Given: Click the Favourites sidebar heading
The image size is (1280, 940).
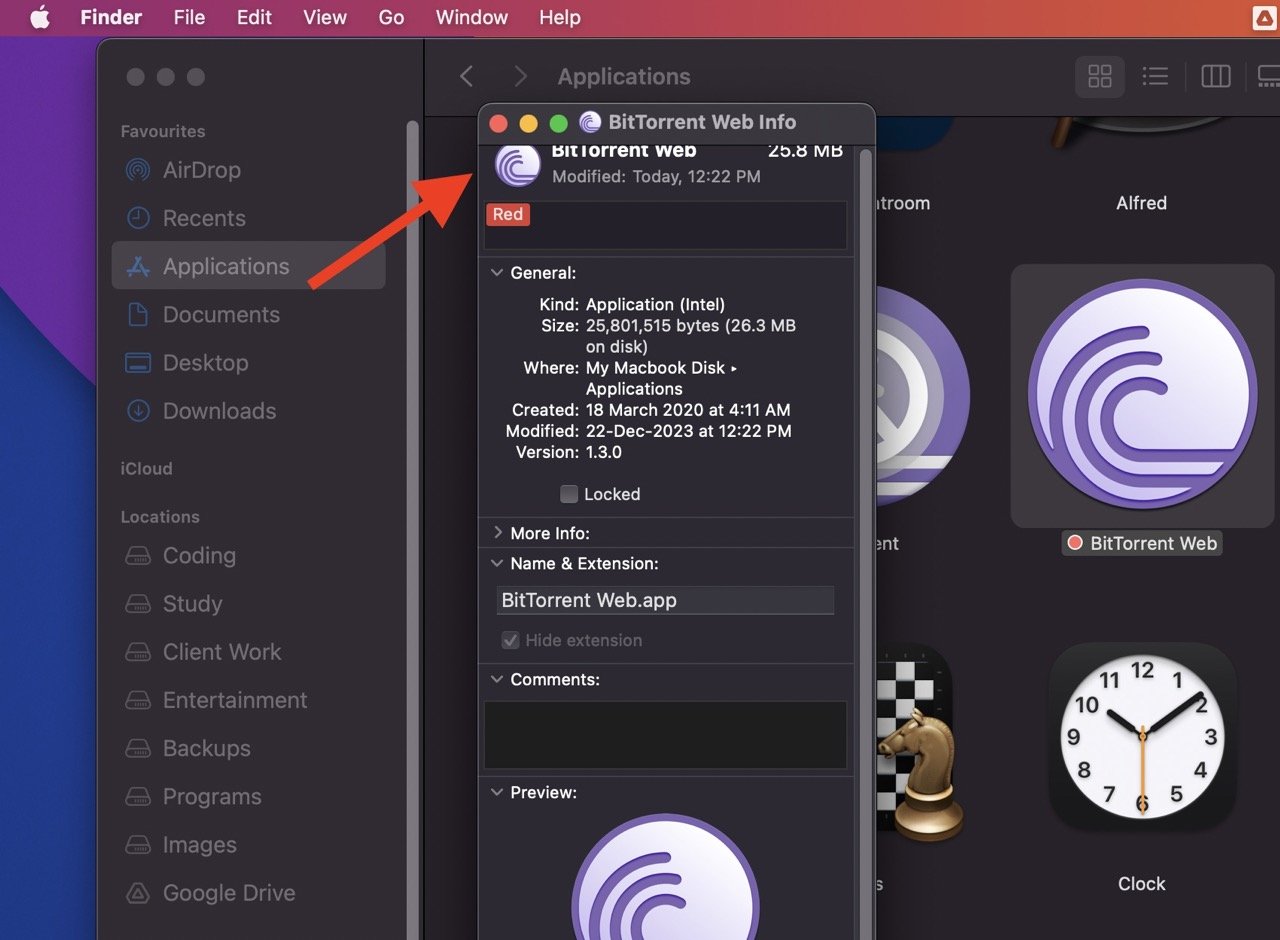Looking at the screenshot, I should (x=163, y=131).
